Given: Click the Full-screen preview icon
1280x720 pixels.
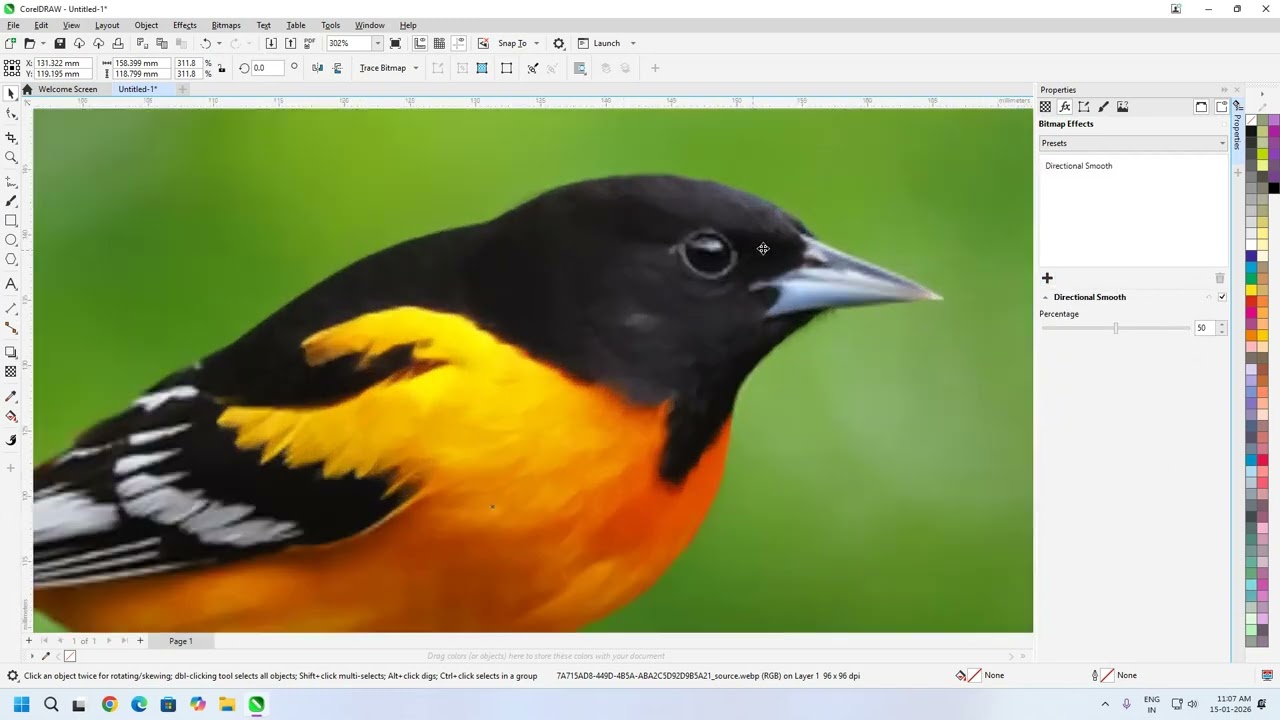Looking at the screenshot, I should coord(396,43).
